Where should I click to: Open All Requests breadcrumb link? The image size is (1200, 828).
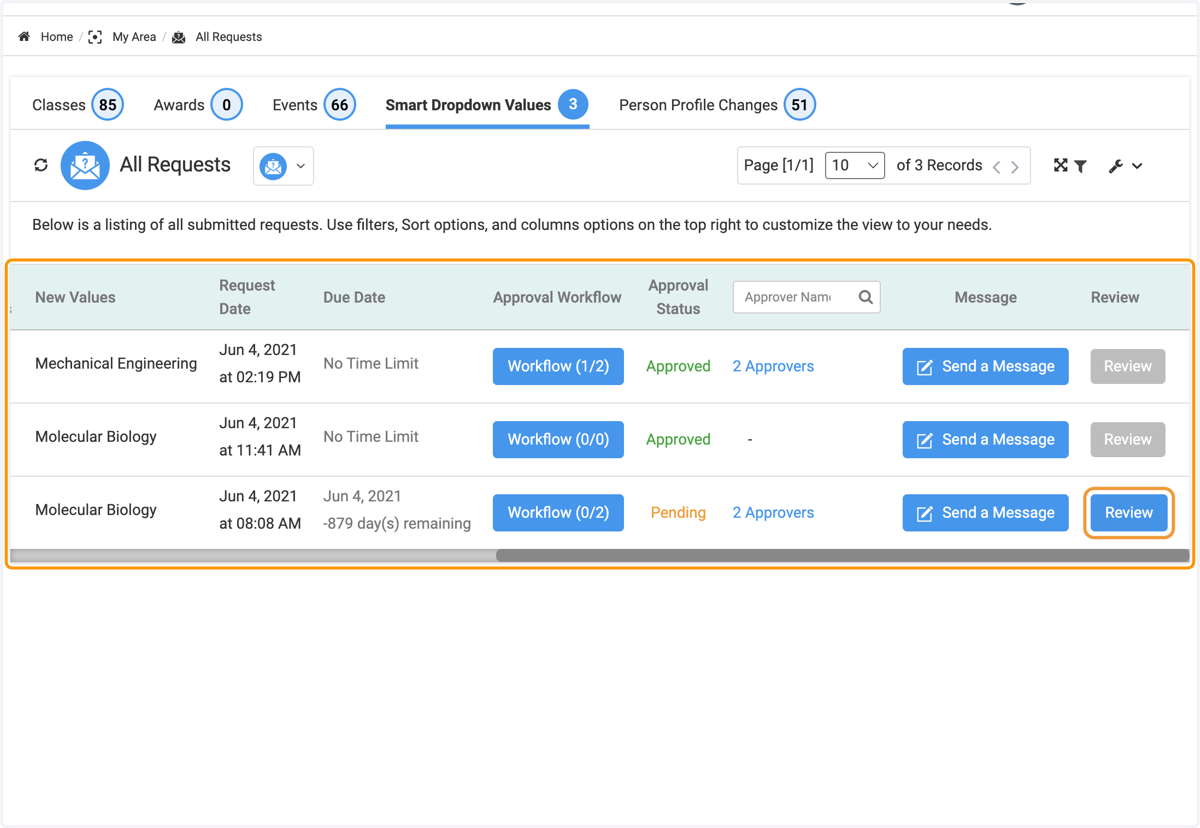(x=229, y=37)
